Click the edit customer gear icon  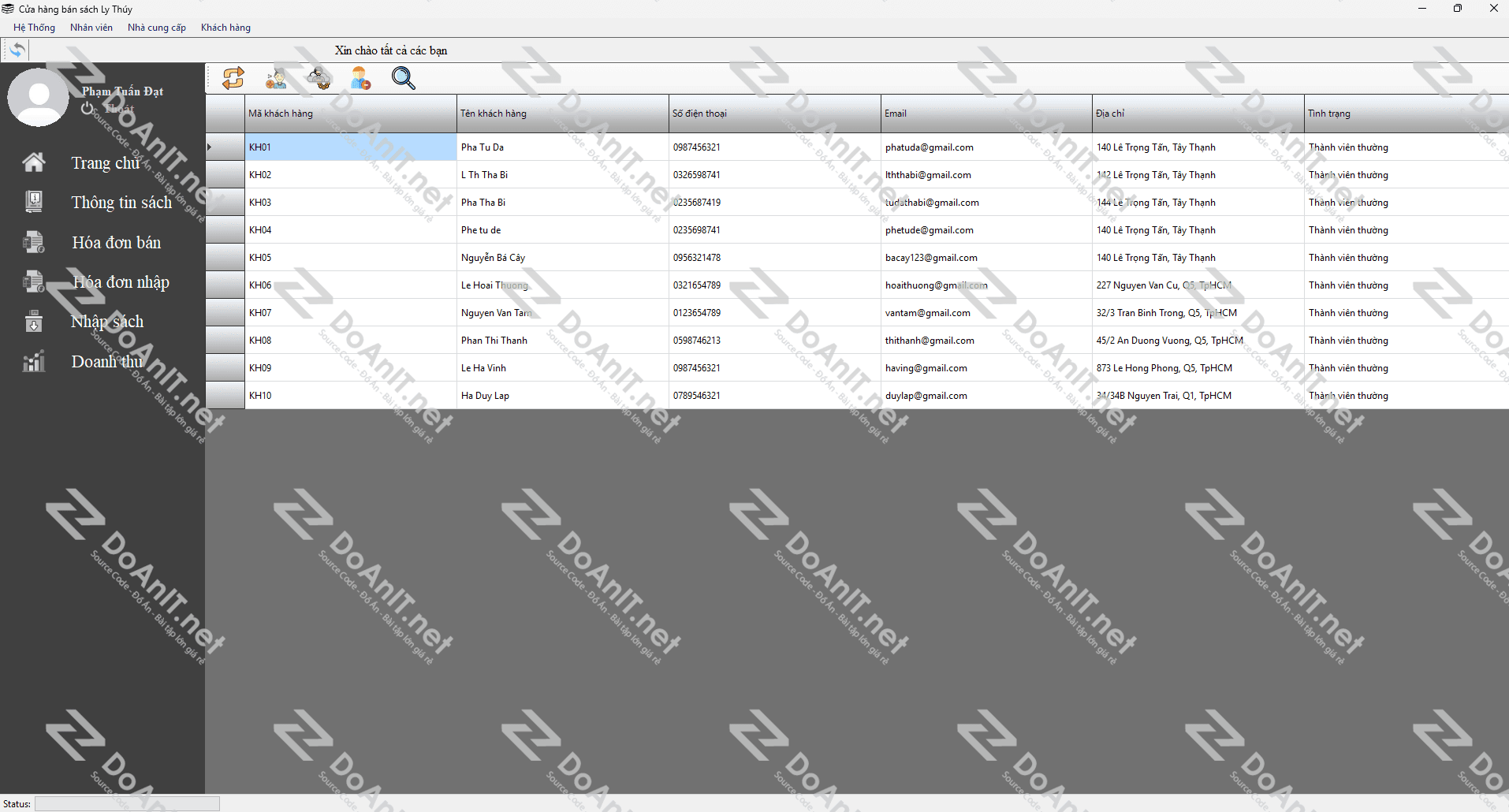tap(319, 78)
